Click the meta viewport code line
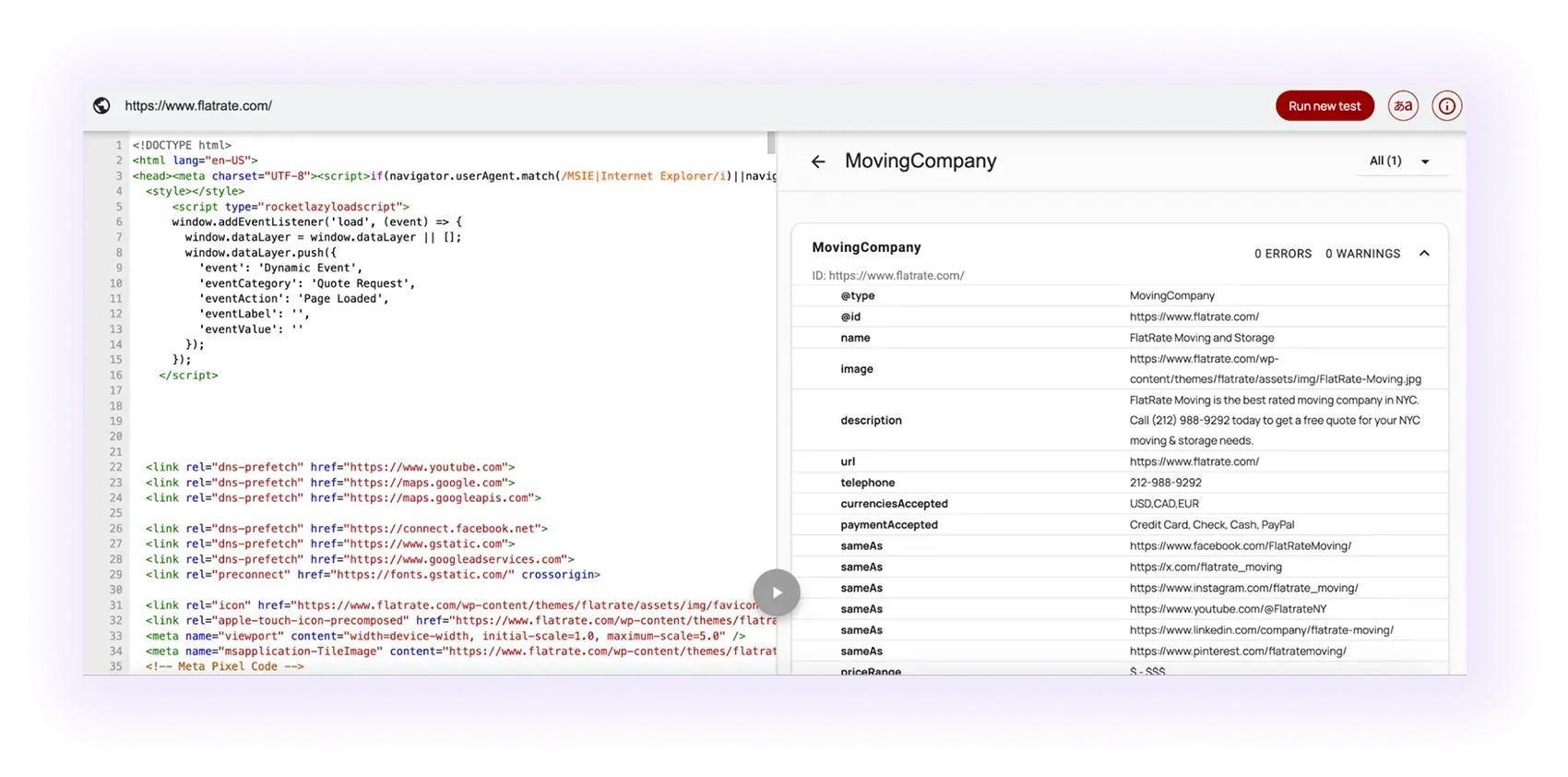 445,636
